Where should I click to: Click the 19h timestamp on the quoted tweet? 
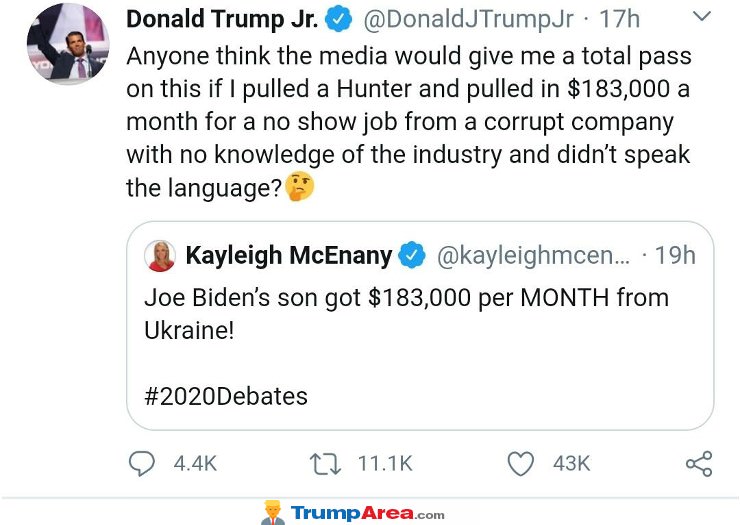tap(675, 256)
